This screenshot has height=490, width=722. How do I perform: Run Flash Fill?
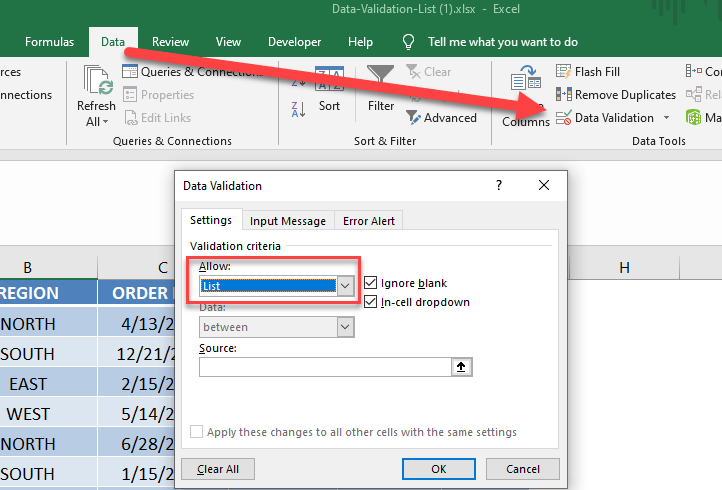click(x=588, y=72)
